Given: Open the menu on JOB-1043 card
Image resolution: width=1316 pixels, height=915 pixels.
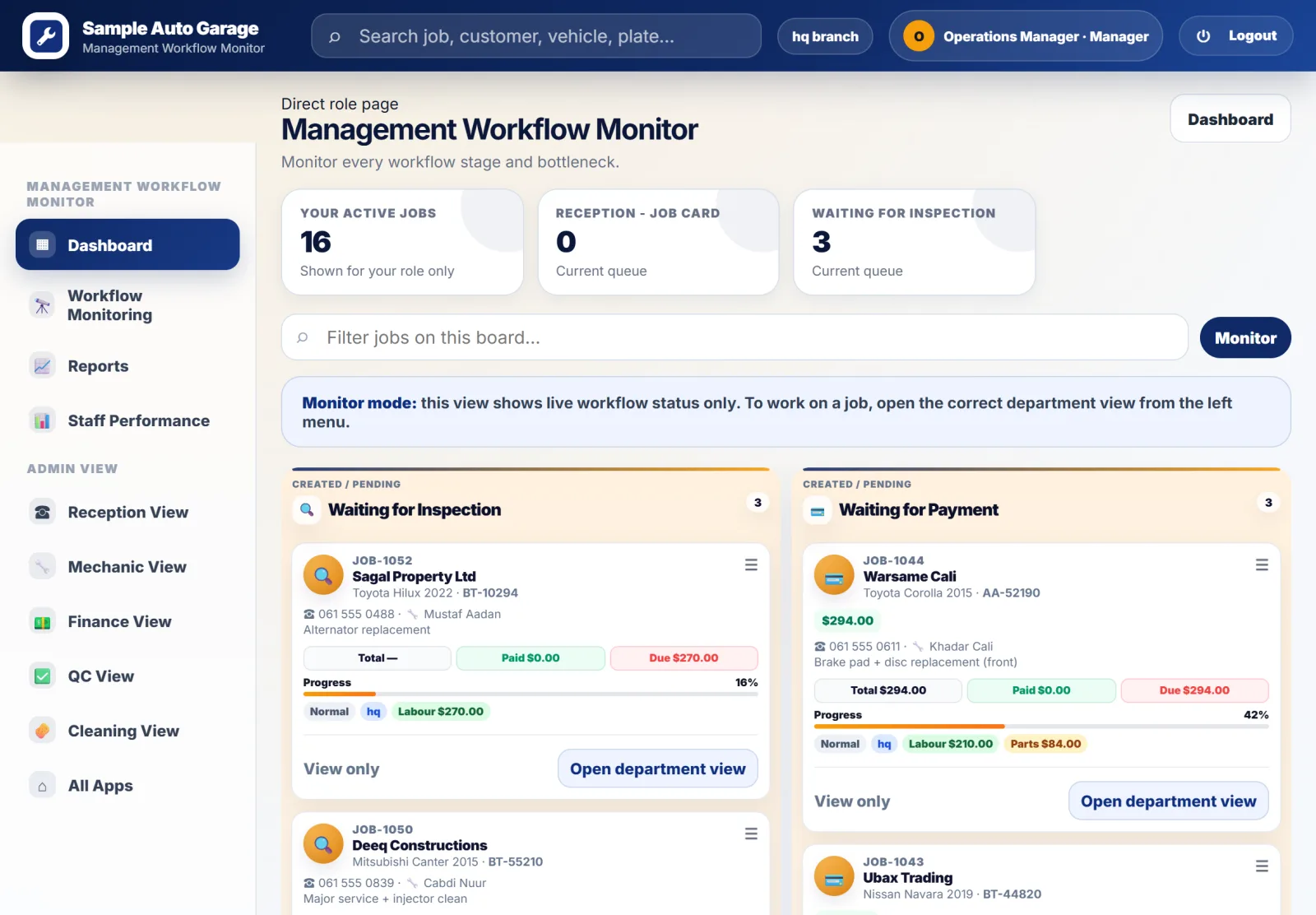Looking at the screenshot, I should [1262, 866].
